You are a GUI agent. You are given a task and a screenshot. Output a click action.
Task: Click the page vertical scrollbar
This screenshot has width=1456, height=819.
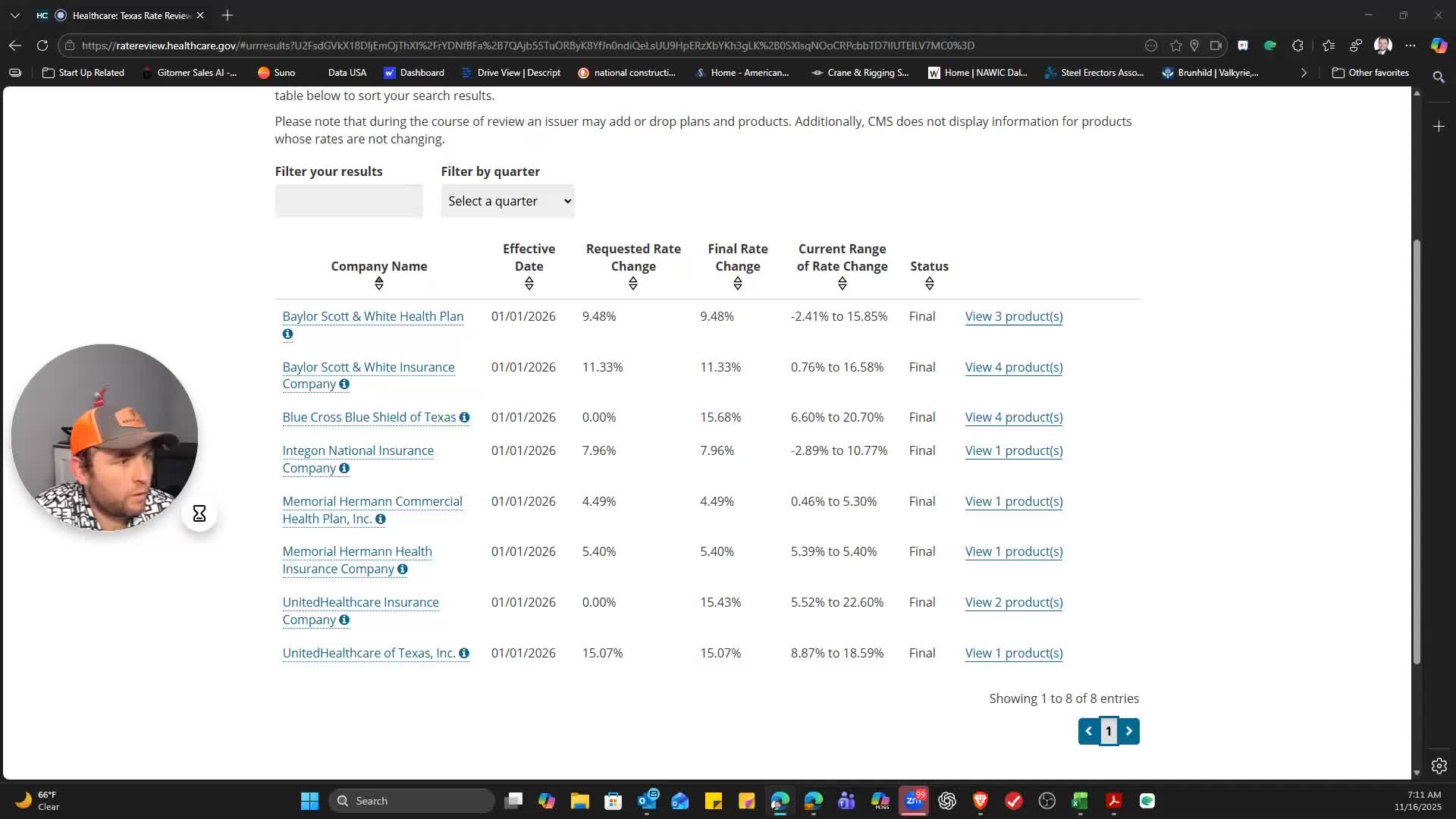pos(1417,452)
